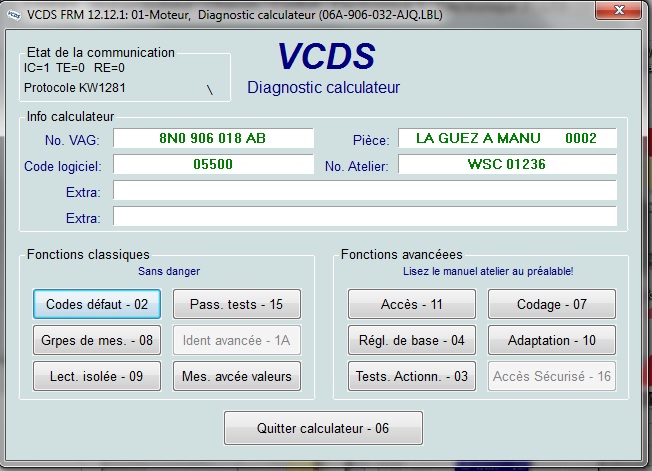Click Quitter calculateur - 06

[x=323, y=428]
